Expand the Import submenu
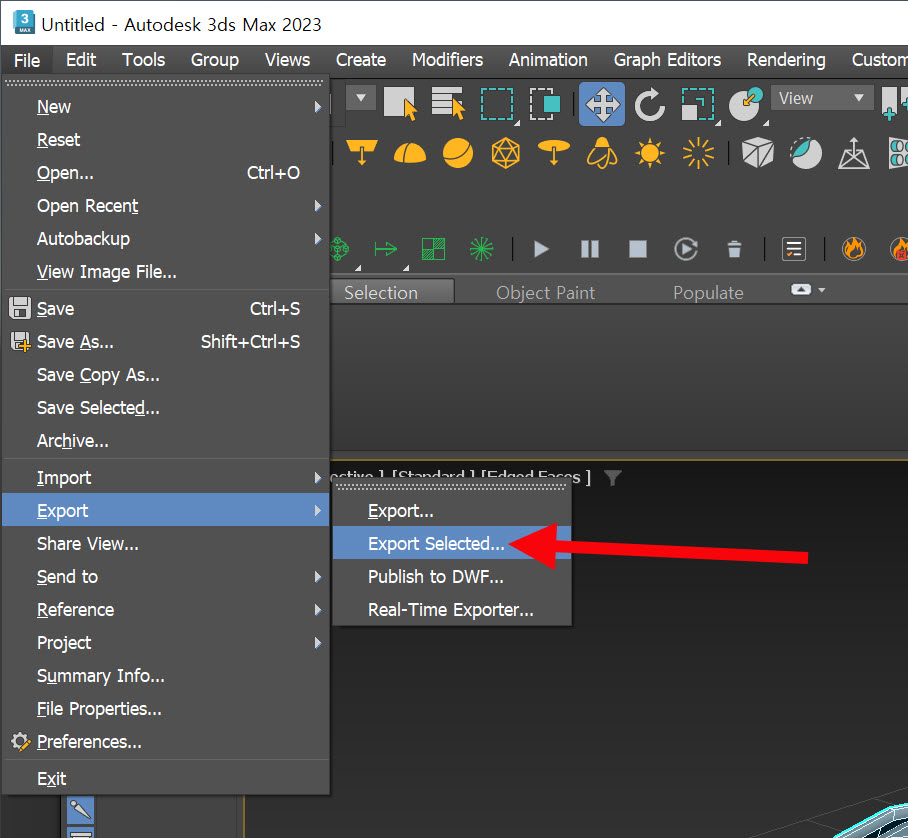This screenshot has width=908, height=838. (x=166, y=478)
